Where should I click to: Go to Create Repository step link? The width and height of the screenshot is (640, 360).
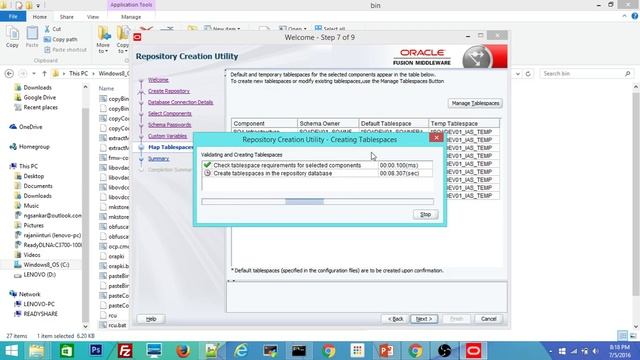pos(169,91)
